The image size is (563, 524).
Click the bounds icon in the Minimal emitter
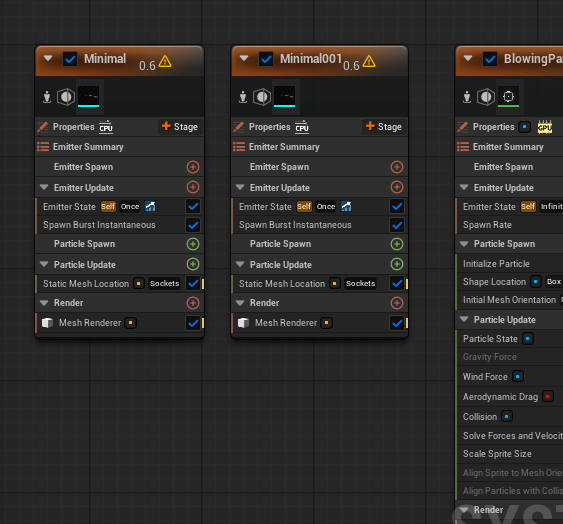pos(66,97)
